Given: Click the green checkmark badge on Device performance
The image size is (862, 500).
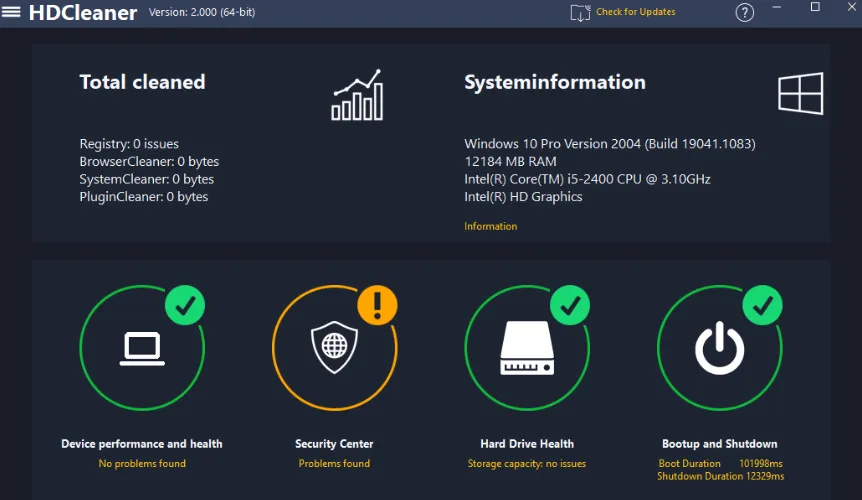Looking at the screenshot, I should point(185,305).
